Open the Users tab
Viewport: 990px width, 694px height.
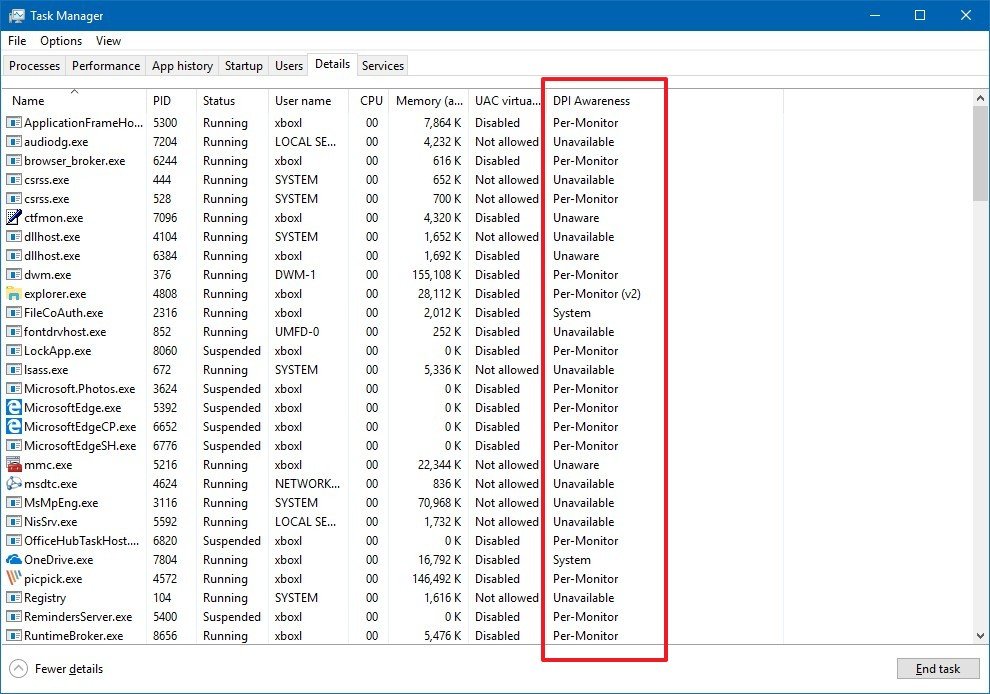[289, 66]
